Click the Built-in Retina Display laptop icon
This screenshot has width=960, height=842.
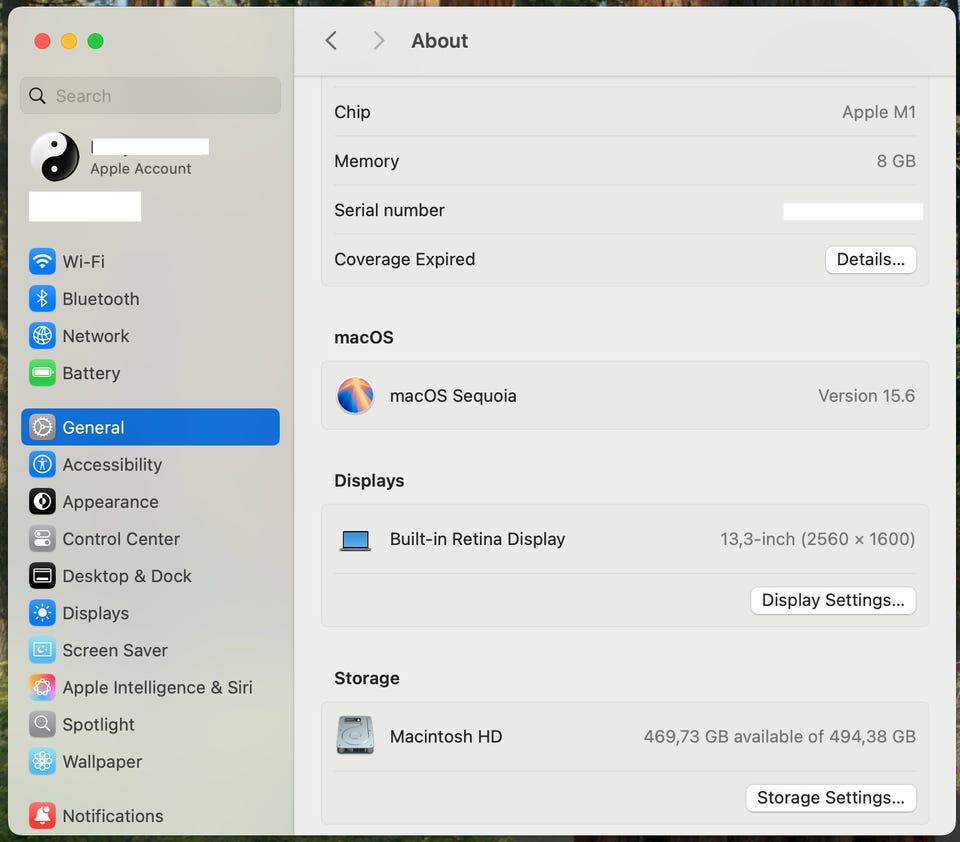click(355, 540)
